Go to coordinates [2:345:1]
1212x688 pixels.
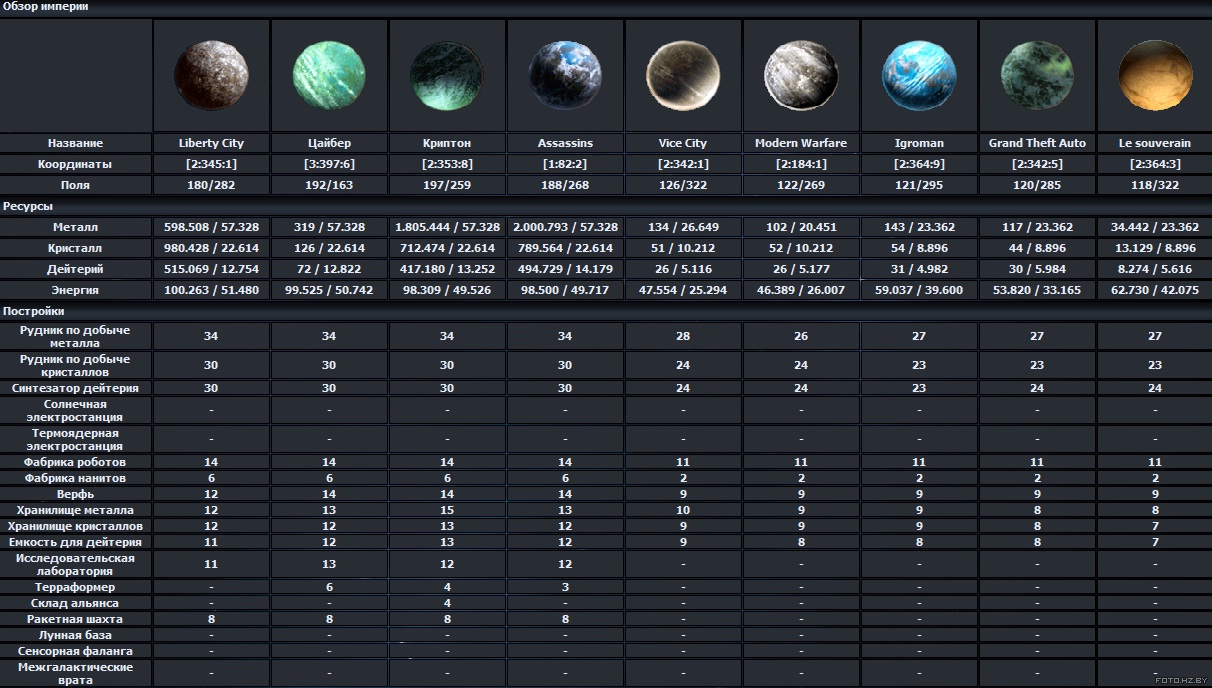click(211, 164)
